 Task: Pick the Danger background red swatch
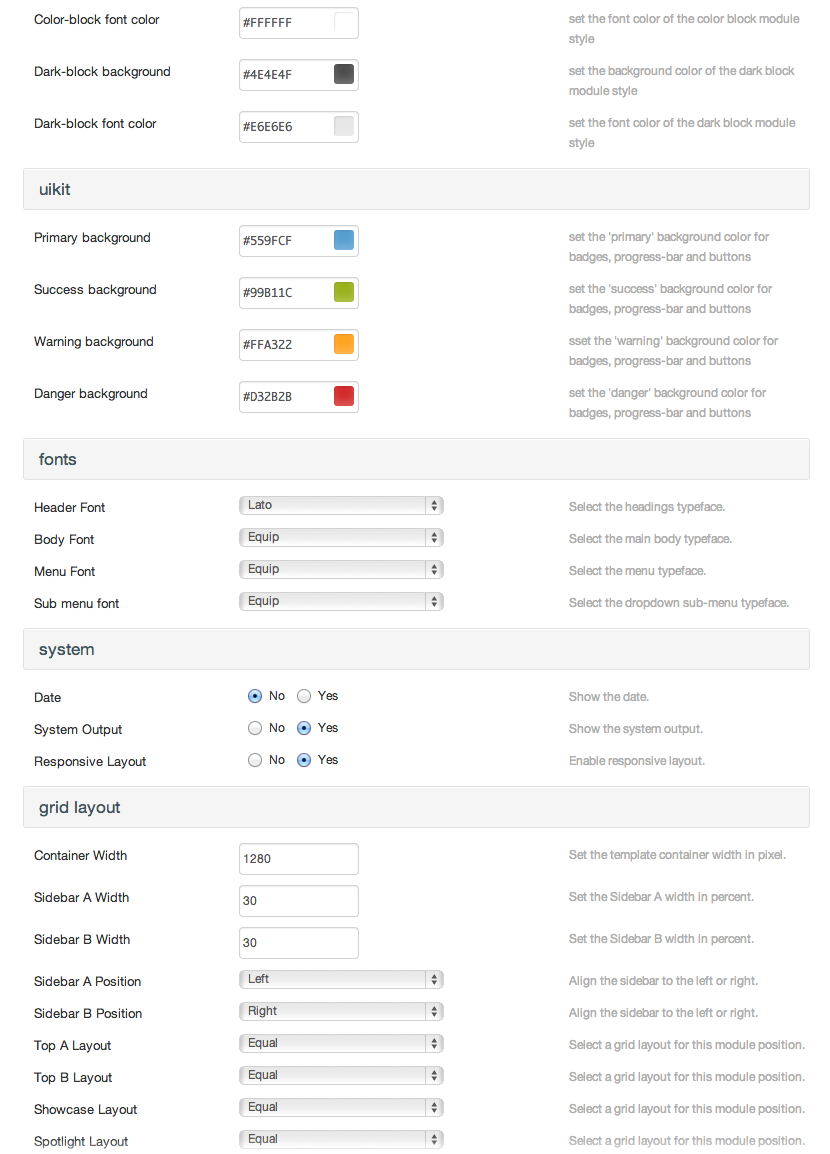(344, 396)
